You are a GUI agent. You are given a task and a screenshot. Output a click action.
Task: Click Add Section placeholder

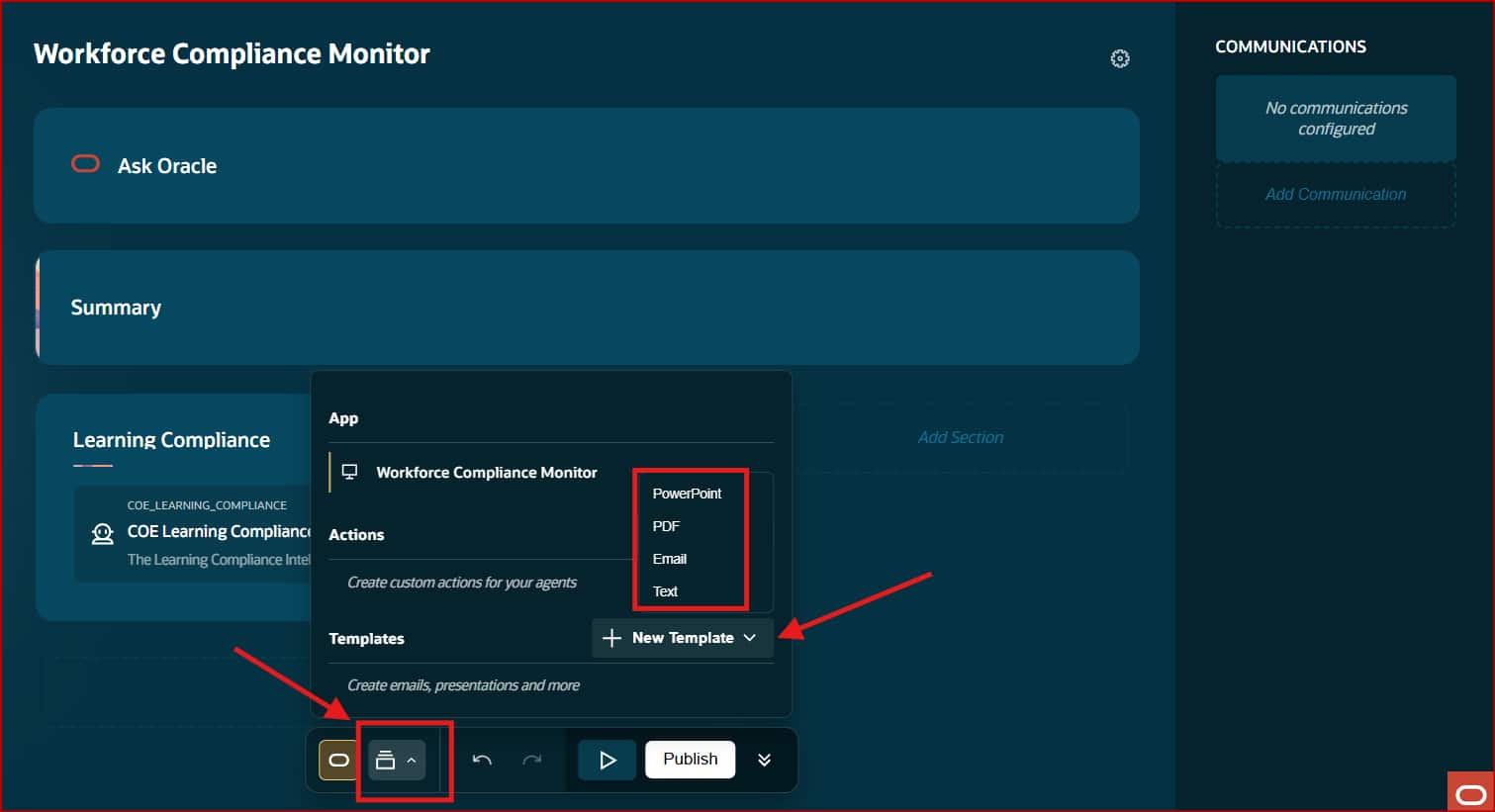[x=960, y=437]
